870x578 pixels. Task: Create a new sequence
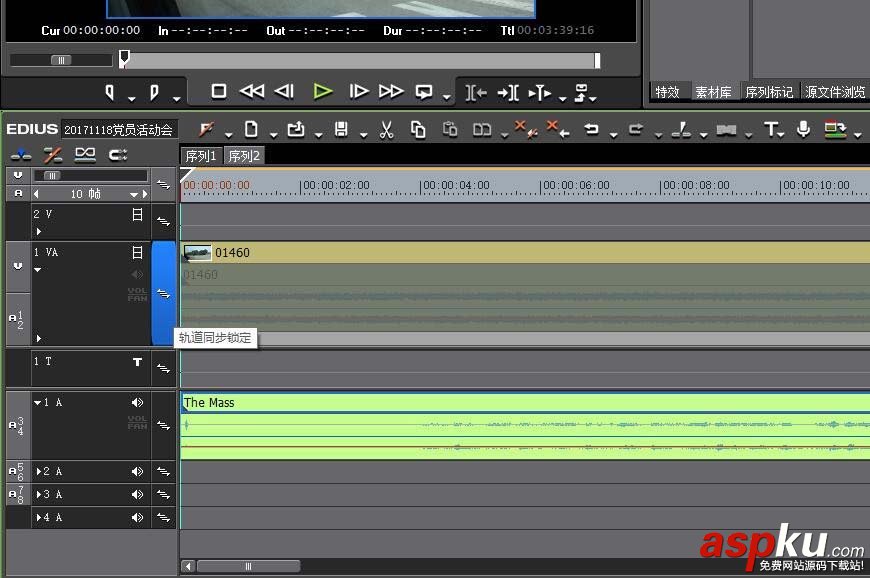(251, 130)
